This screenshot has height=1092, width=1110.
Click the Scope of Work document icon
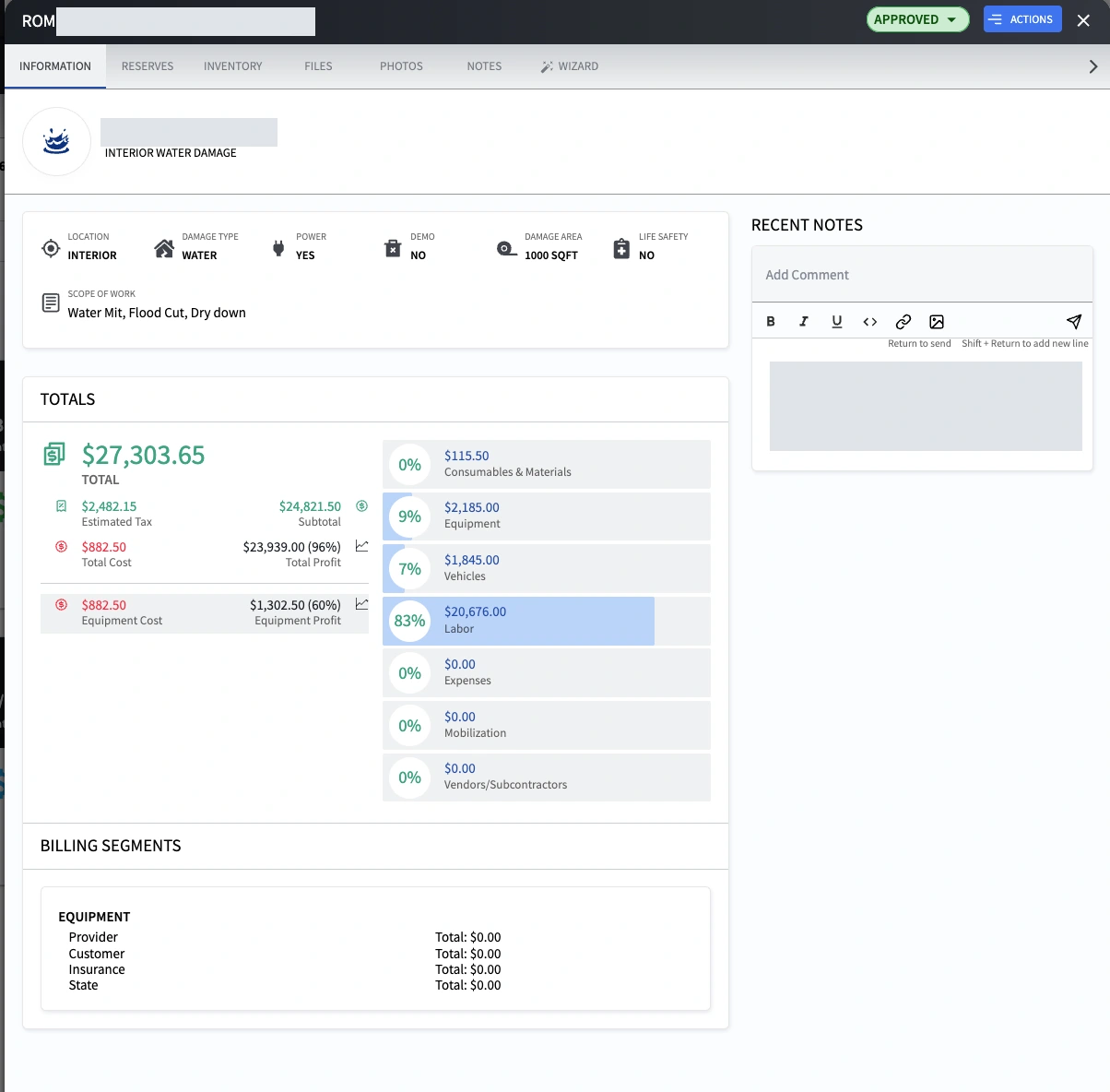[51, 303]
